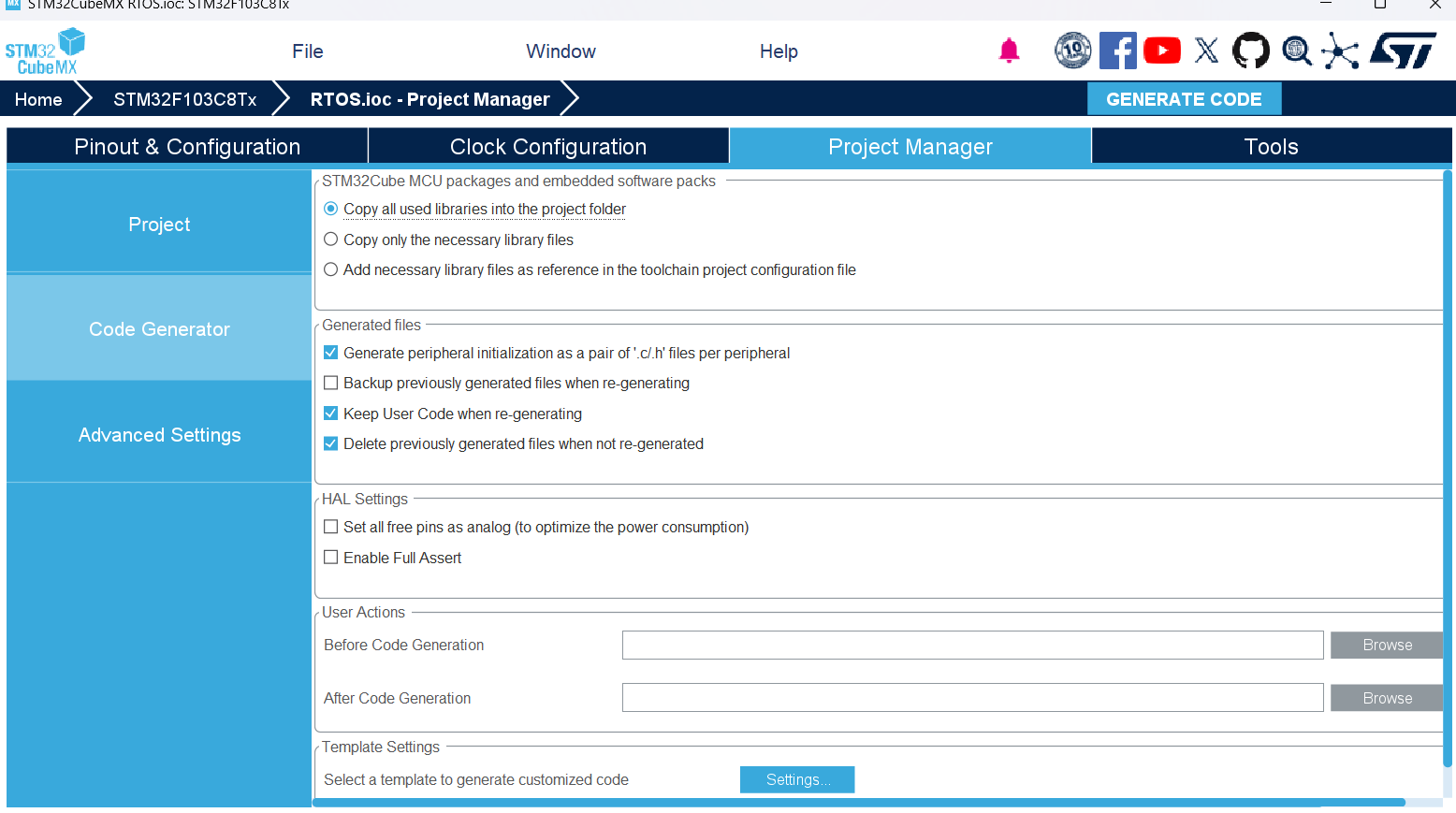Click the vertical scrollbar of the panel
Viewport: 1456px width, 813px height.
(x=1448, y=468)
